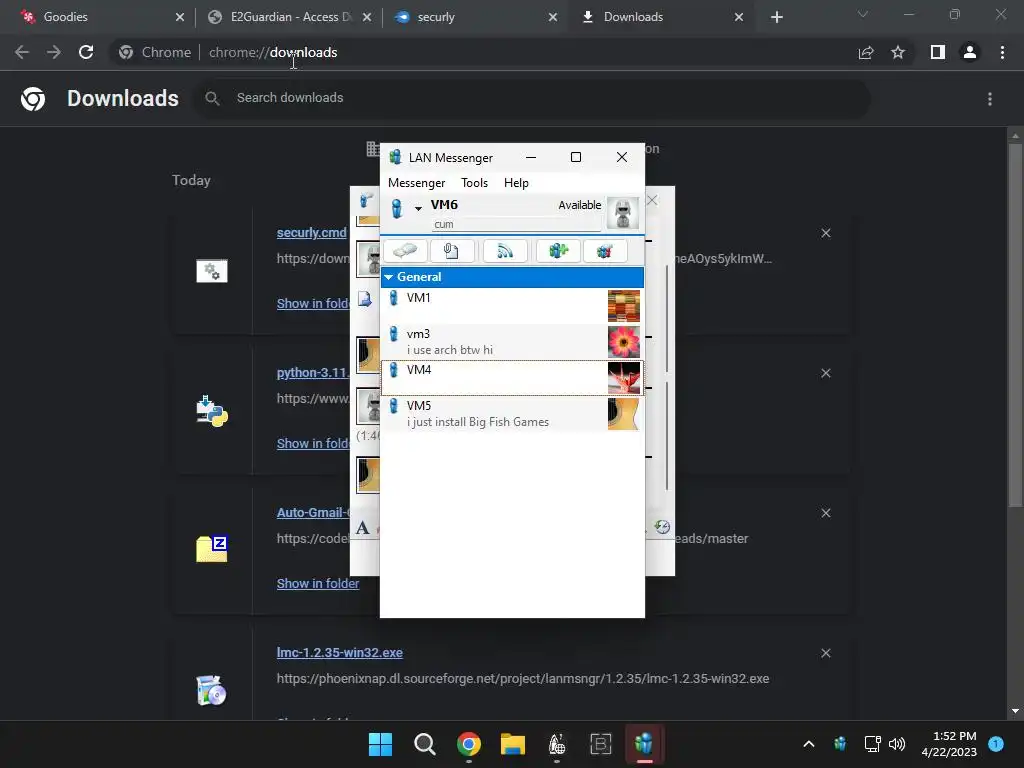Open the Chrome profile menu
Screen dimensions: 1024x768
970,52
